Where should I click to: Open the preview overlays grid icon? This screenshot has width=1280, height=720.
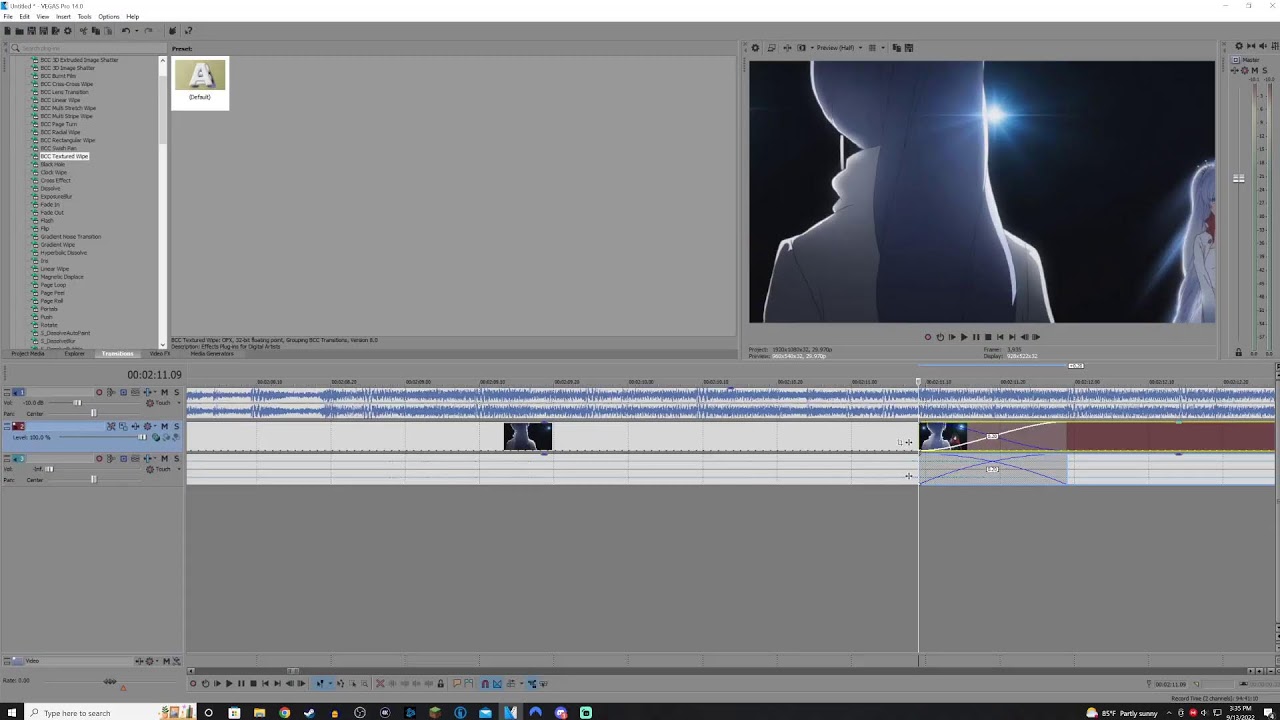click(x=872, y=48)
